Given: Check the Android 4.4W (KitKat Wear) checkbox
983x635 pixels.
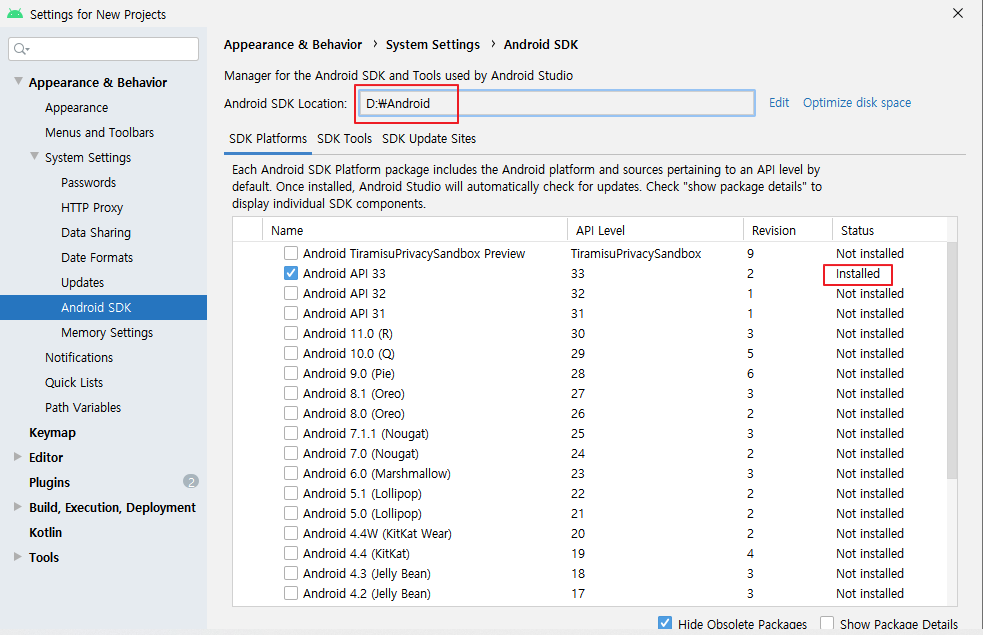Looking at the screenshot, I should [290, 533].
